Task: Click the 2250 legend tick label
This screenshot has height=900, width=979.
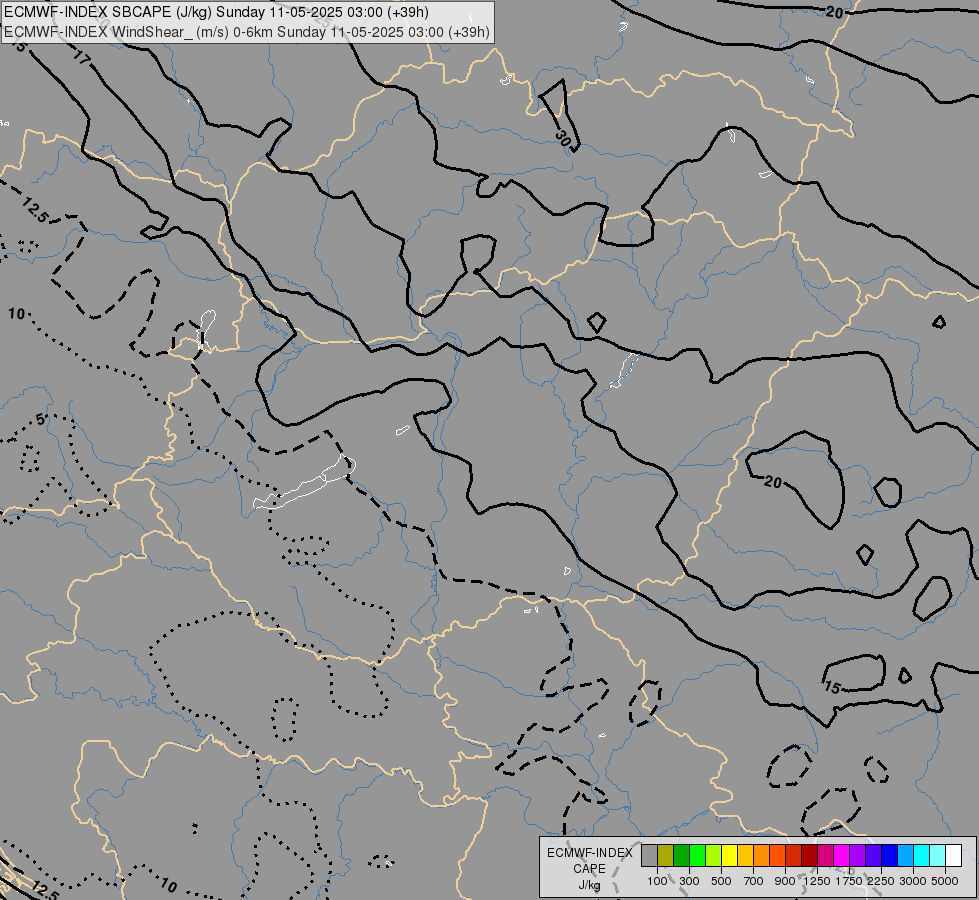Action: coord(881,881)
